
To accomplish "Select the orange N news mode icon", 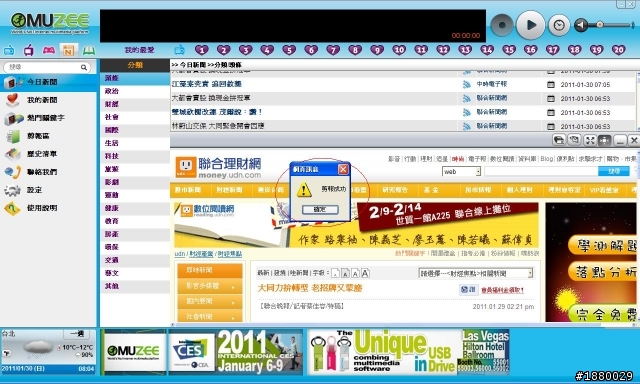I will point(68,50).
